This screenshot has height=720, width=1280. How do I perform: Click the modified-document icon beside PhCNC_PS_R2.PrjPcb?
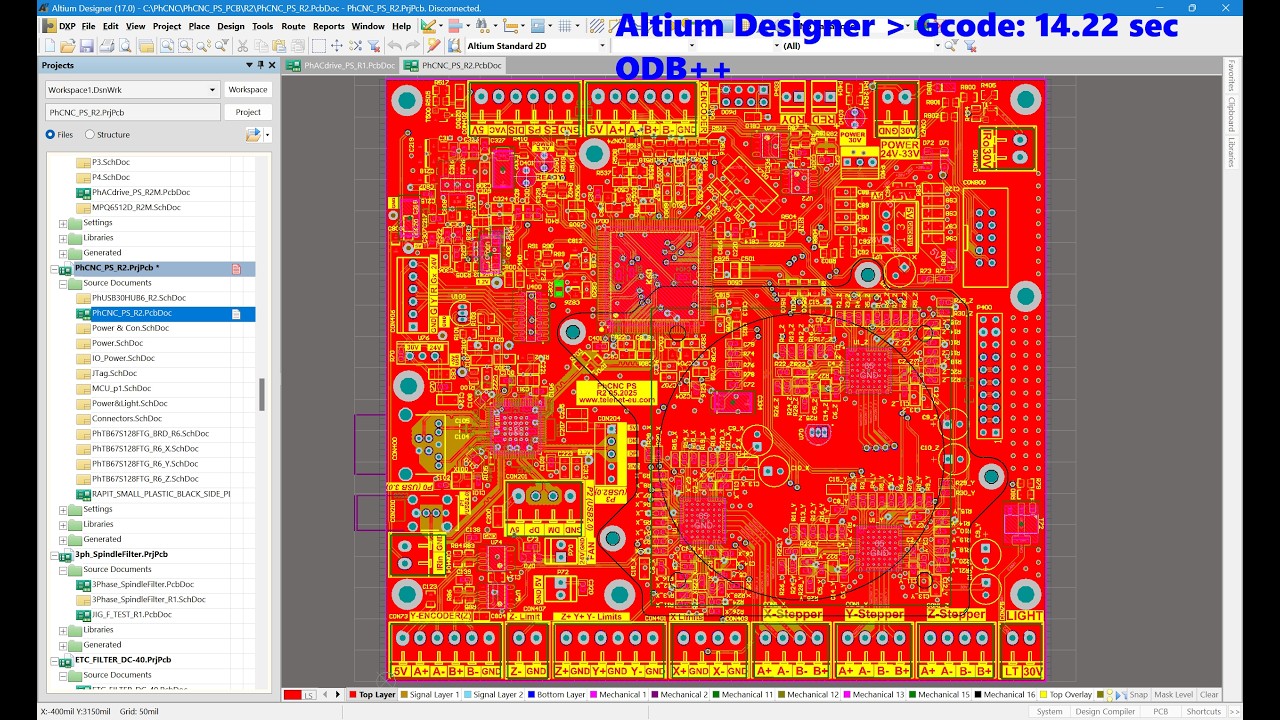pyautogui.click(x=237, y=269)
